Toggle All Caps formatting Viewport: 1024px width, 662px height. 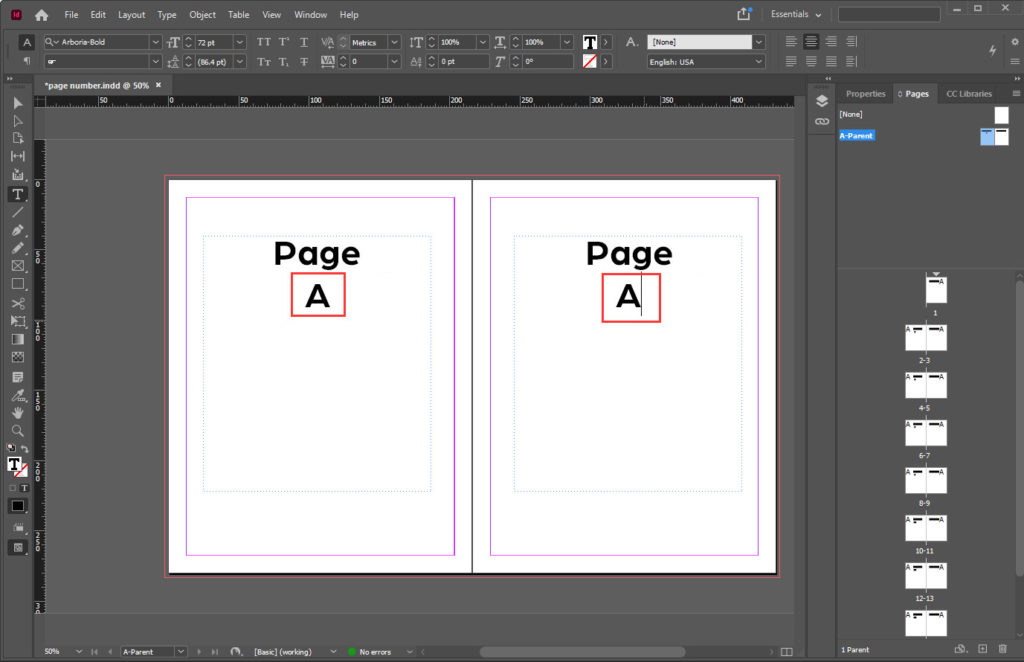point(263,42)
